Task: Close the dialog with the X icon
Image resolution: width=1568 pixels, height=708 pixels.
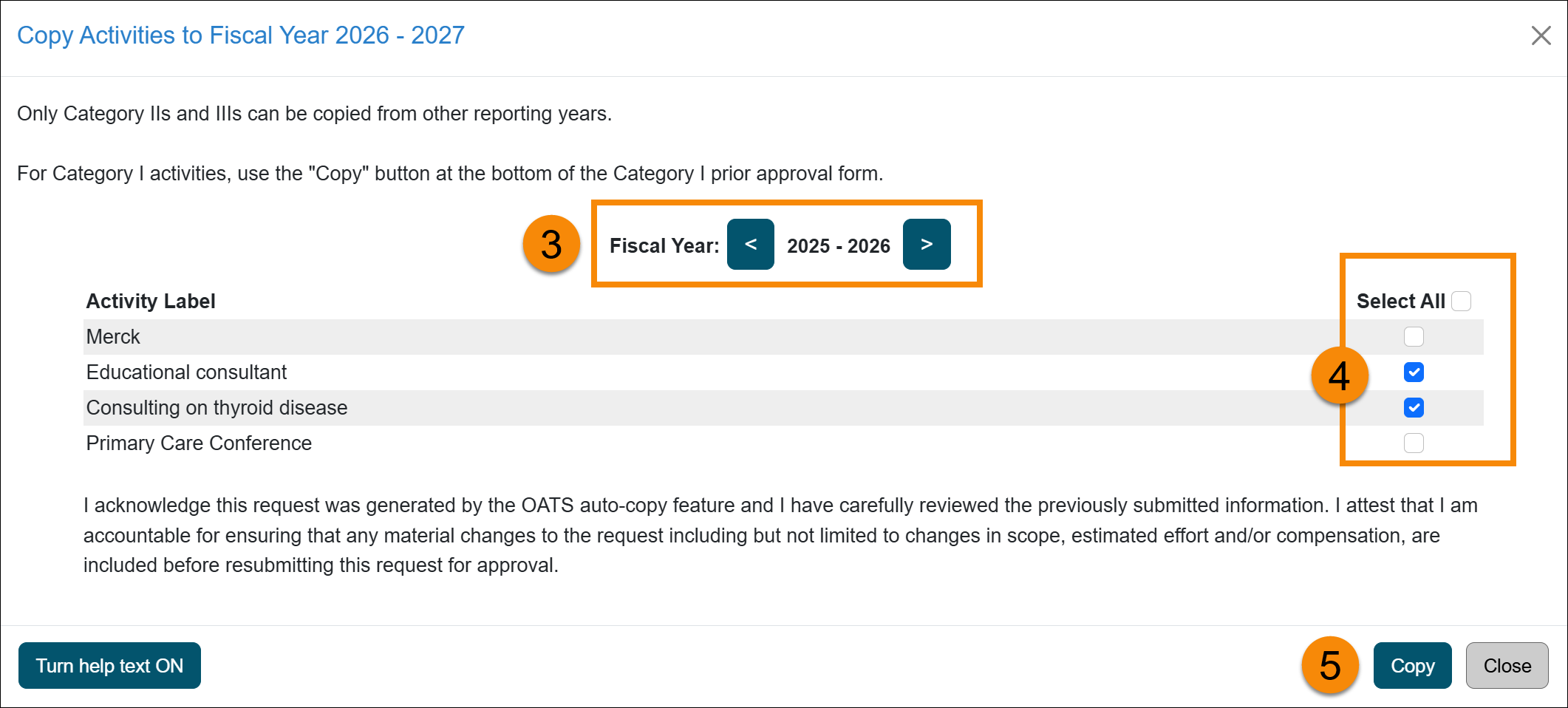Action: pyautogui.click(x=1541, y=35)
